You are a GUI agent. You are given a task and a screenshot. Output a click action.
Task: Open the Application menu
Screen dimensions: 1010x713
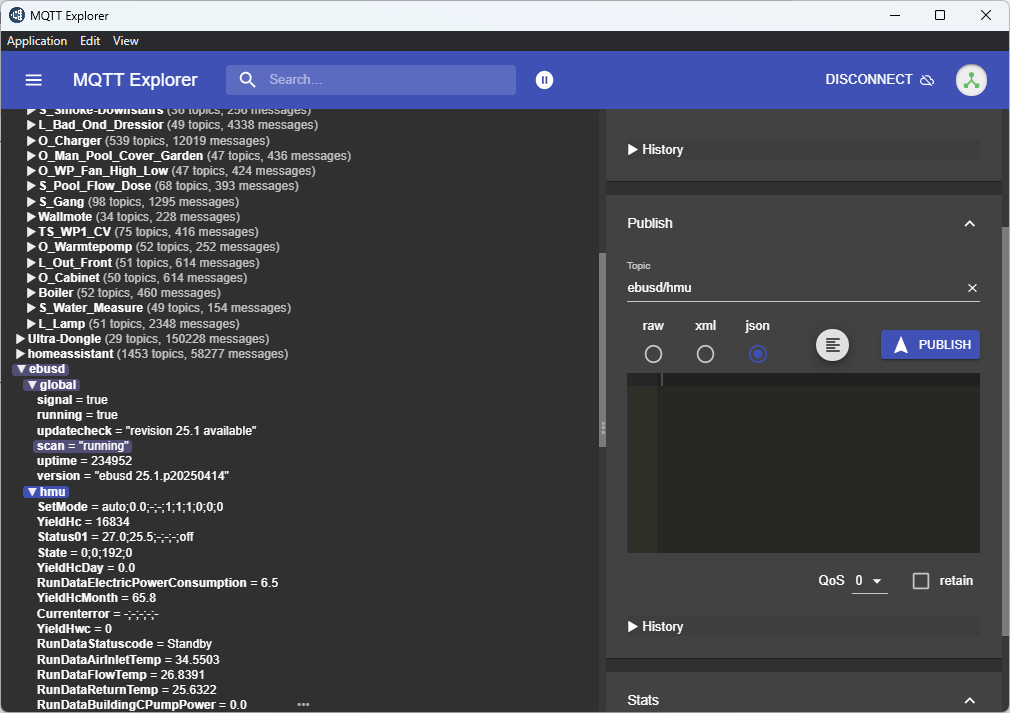pos(37,41)
